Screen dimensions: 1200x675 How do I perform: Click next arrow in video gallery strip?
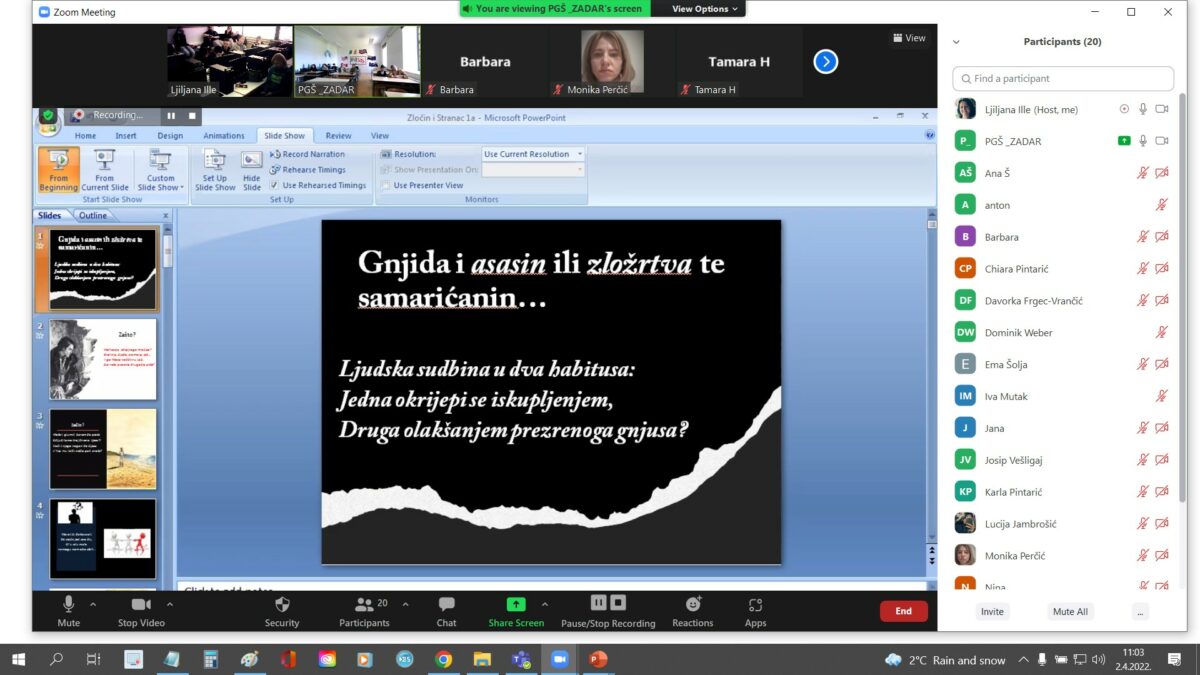pyautogui.click(x=825, y=62)
